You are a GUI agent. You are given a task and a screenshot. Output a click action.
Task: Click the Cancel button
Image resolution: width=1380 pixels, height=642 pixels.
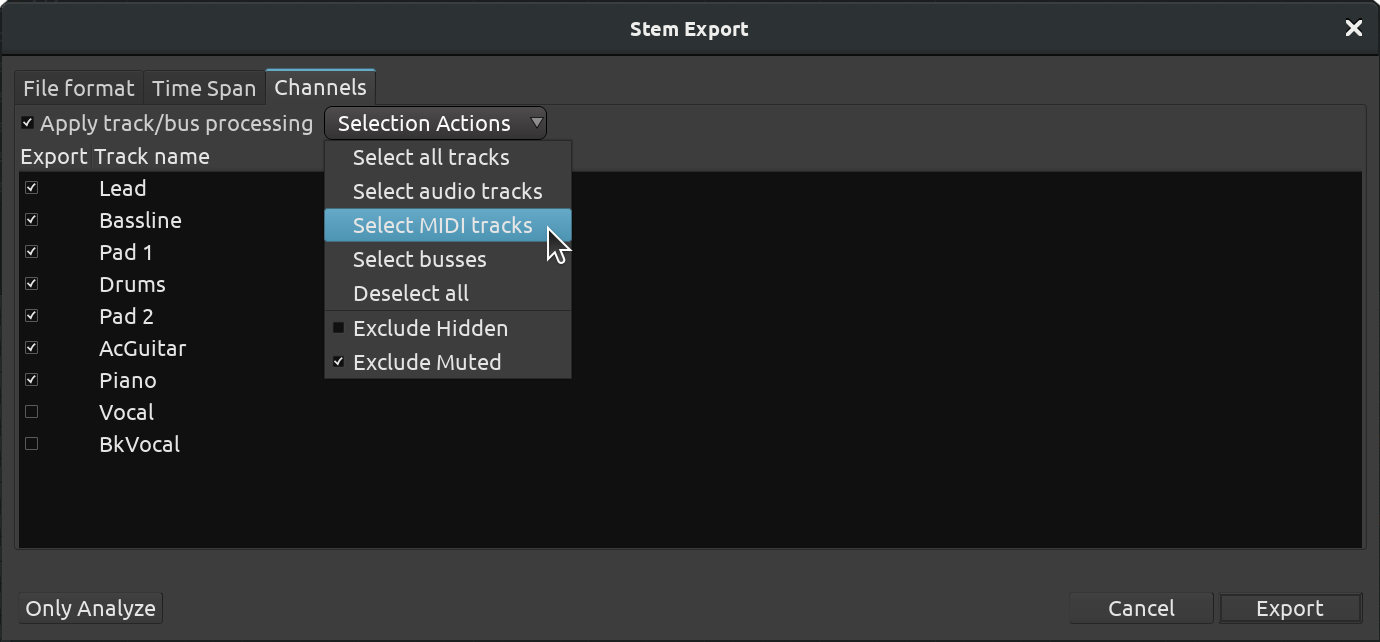1141,608
